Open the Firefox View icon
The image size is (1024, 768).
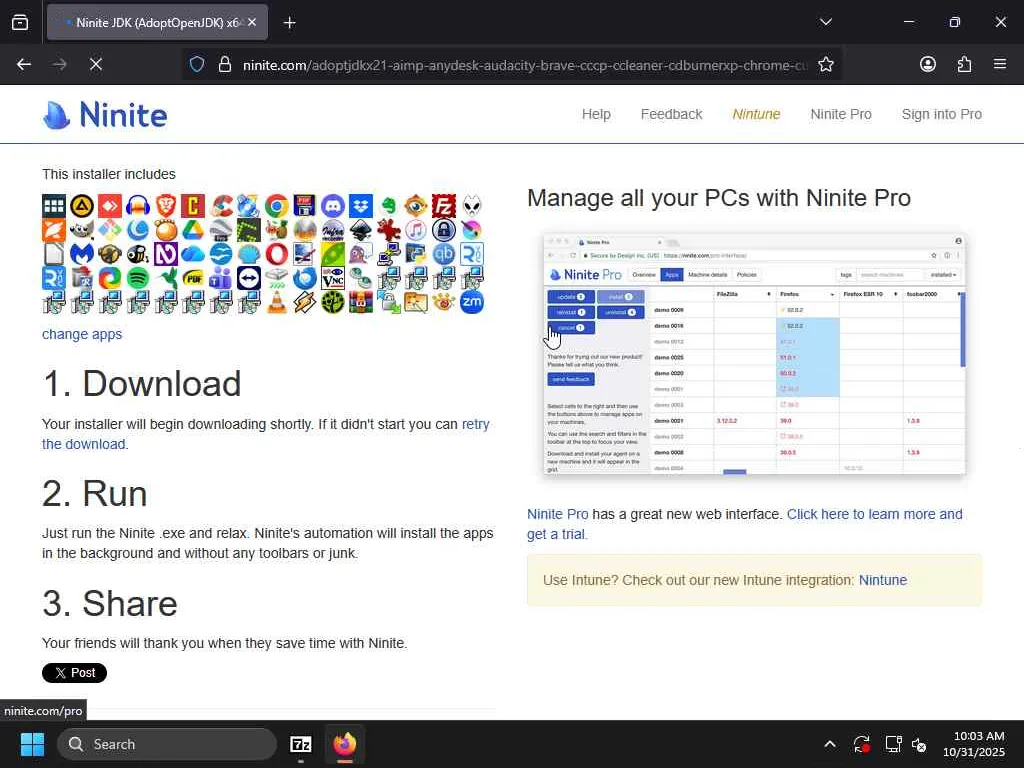coord(20,22)
